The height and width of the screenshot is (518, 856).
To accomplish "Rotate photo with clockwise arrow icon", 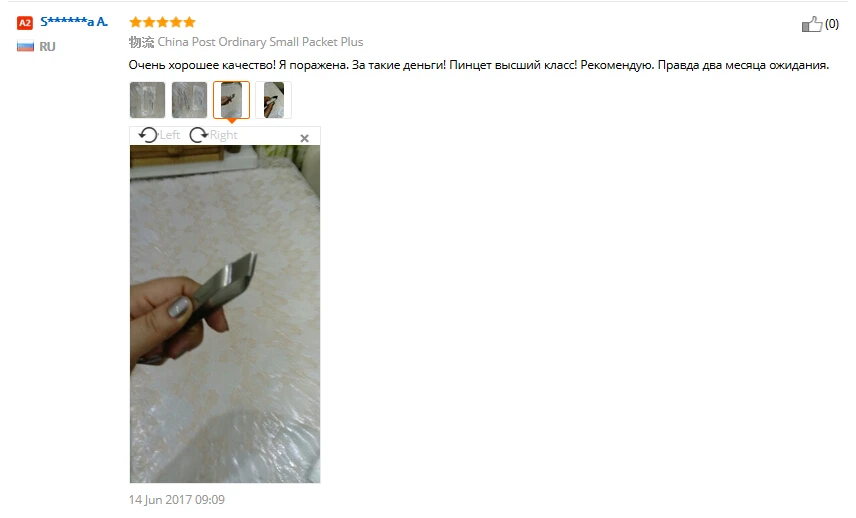I will click(199, 135).
